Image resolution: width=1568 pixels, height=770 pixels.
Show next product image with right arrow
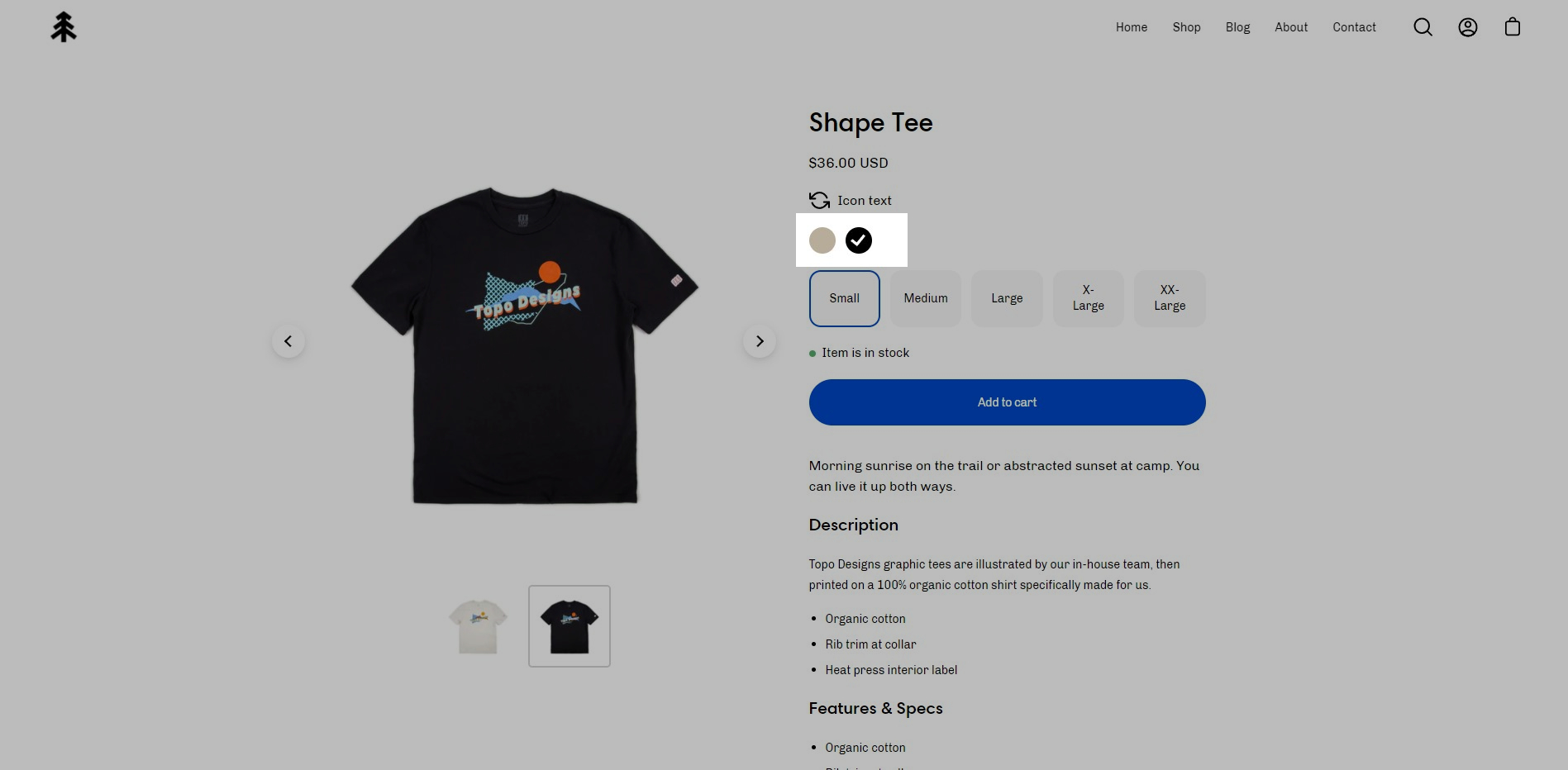point(760,341)
